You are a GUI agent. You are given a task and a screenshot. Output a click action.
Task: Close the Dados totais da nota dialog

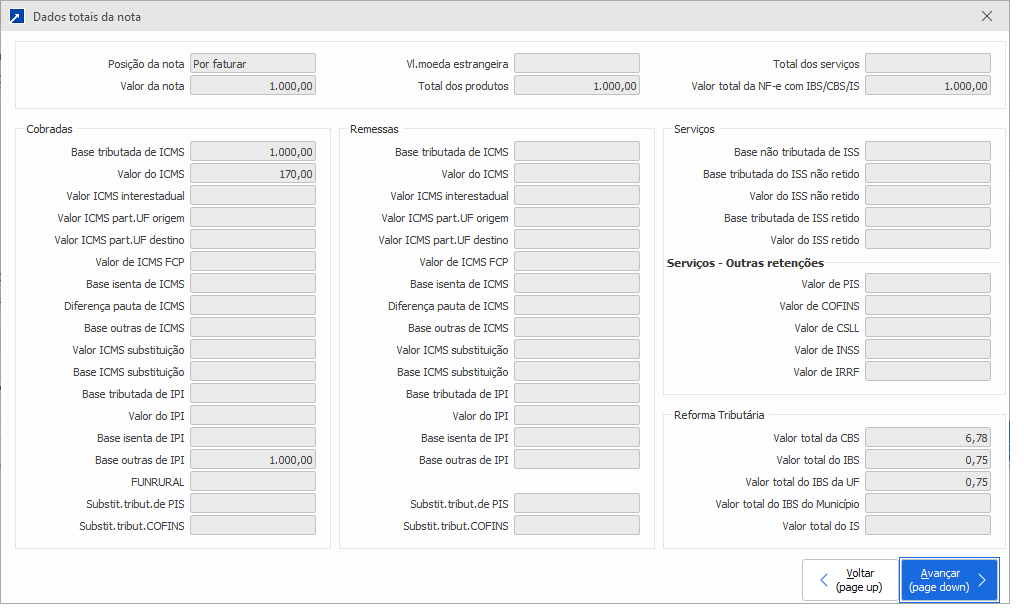[987, 16]
